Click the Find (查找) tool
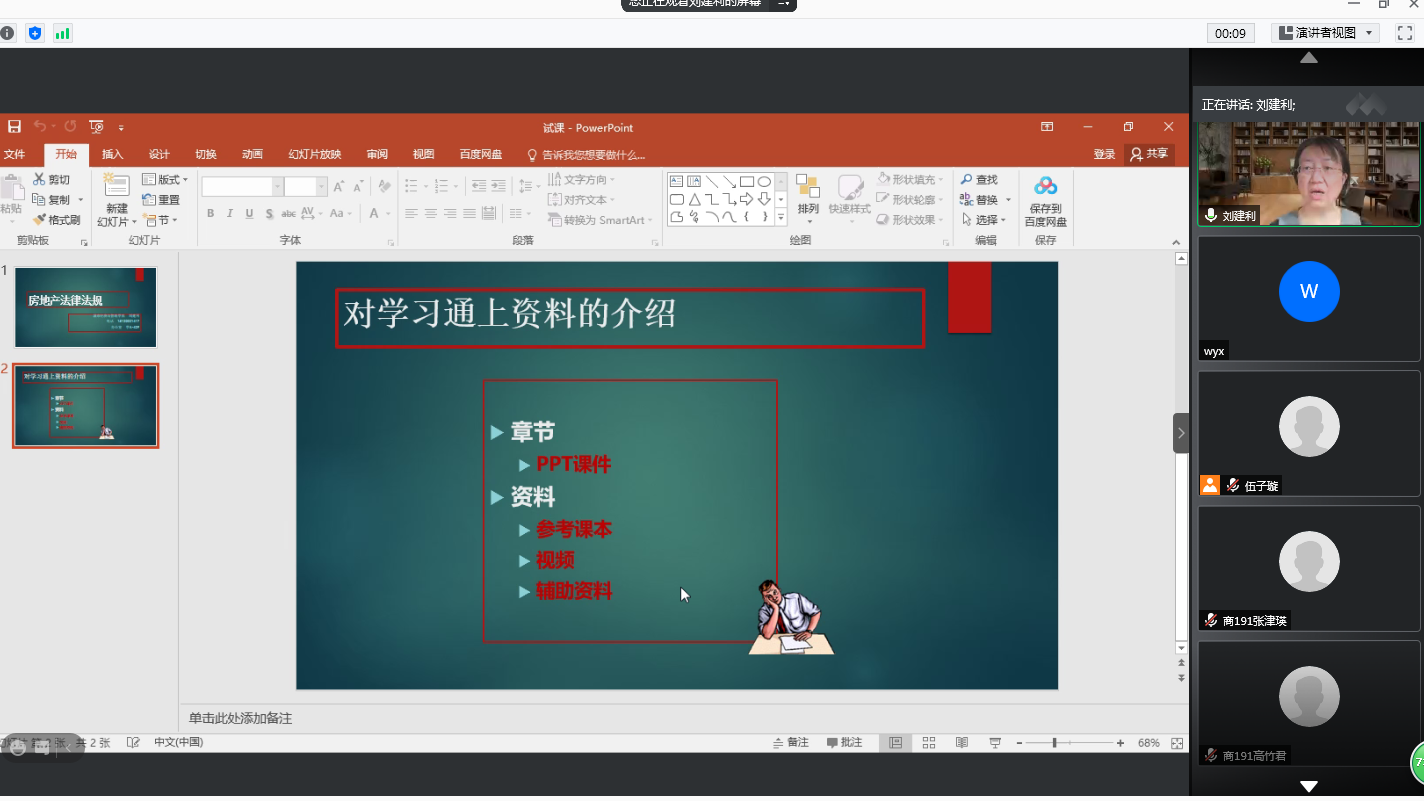 click(979, 179)
